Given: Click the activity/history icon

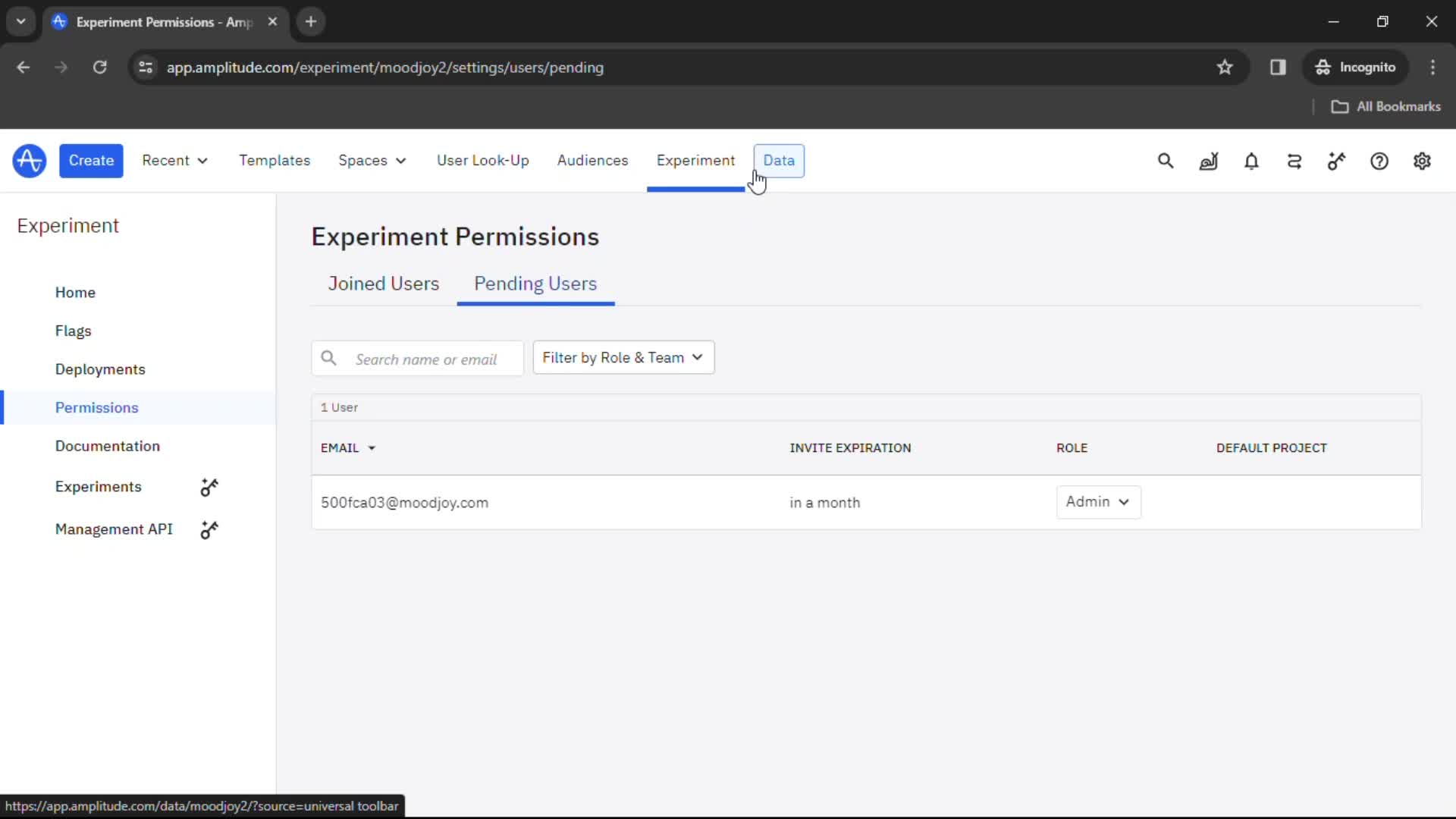Looking at the screenshot, I should coord(1294,161).
